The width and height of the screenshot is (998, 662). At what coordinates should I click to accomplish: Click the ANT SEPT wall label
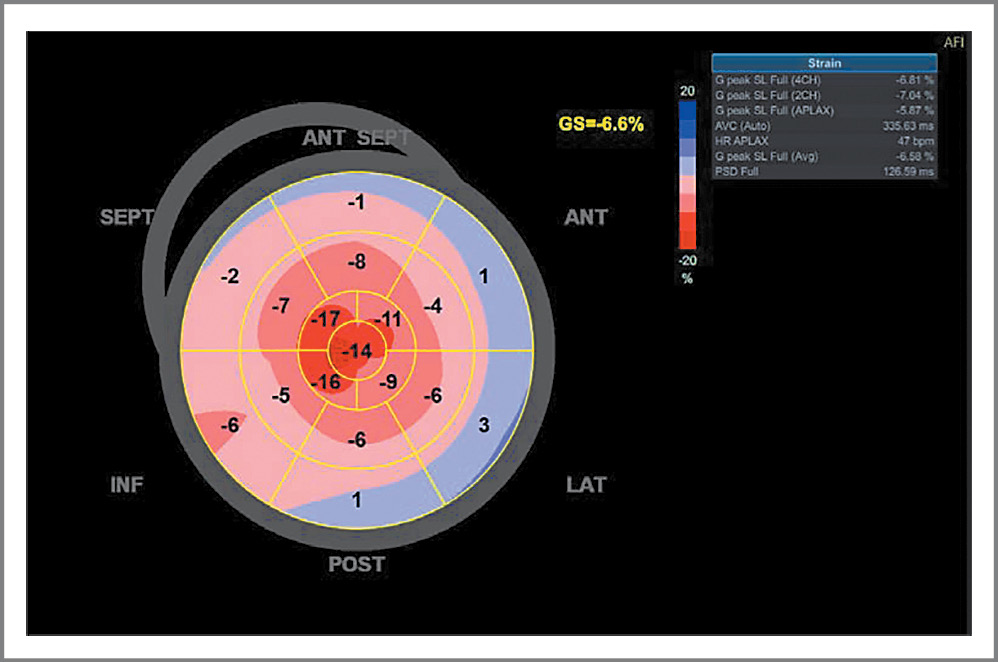click(356, 139)
